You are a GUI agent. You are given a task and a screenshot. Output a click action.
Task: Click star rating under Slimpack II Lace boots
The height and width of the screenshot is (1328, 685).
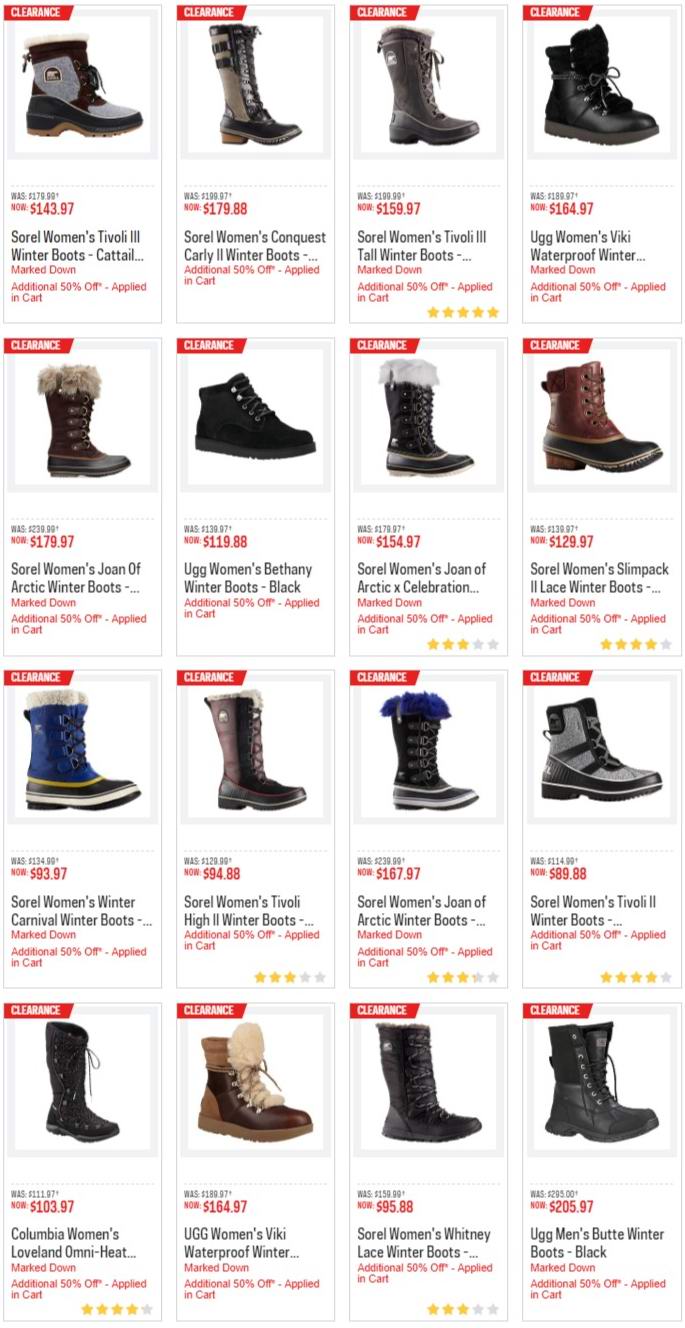click(x=635, y=644)
